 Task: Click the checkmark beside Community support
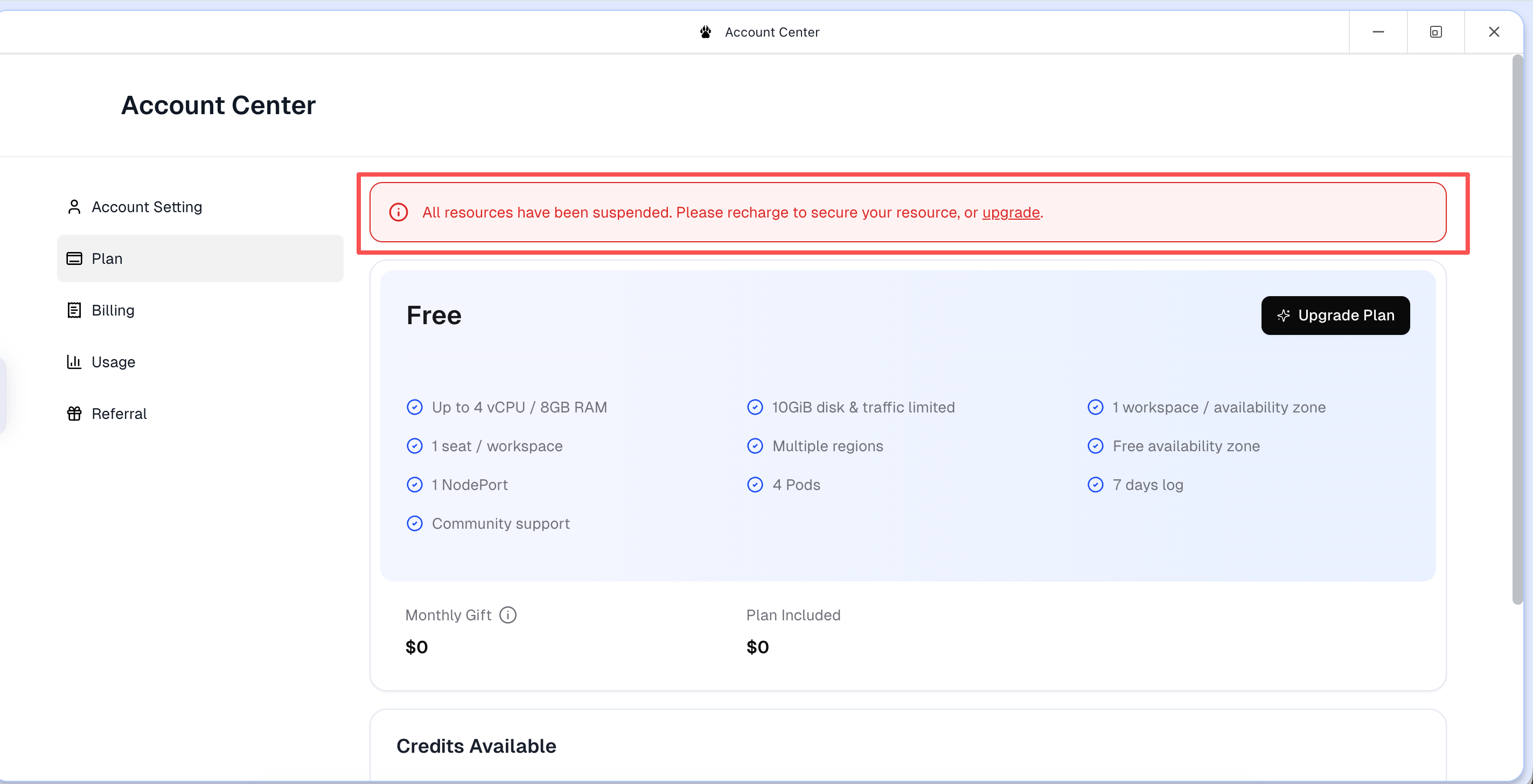414,523
